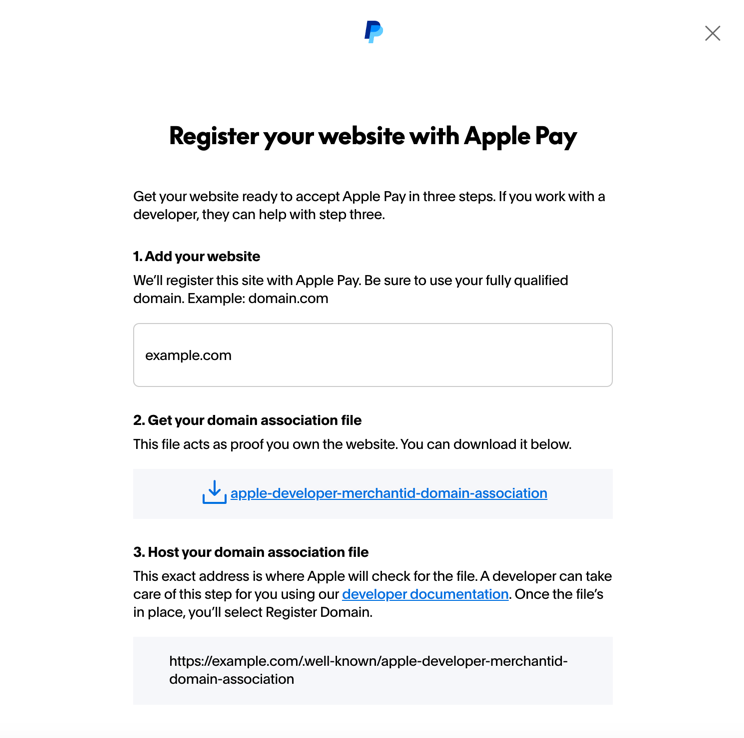Click empty left side of the download box
This screenshot has height=738, width=744.
[x=165, y=493]
